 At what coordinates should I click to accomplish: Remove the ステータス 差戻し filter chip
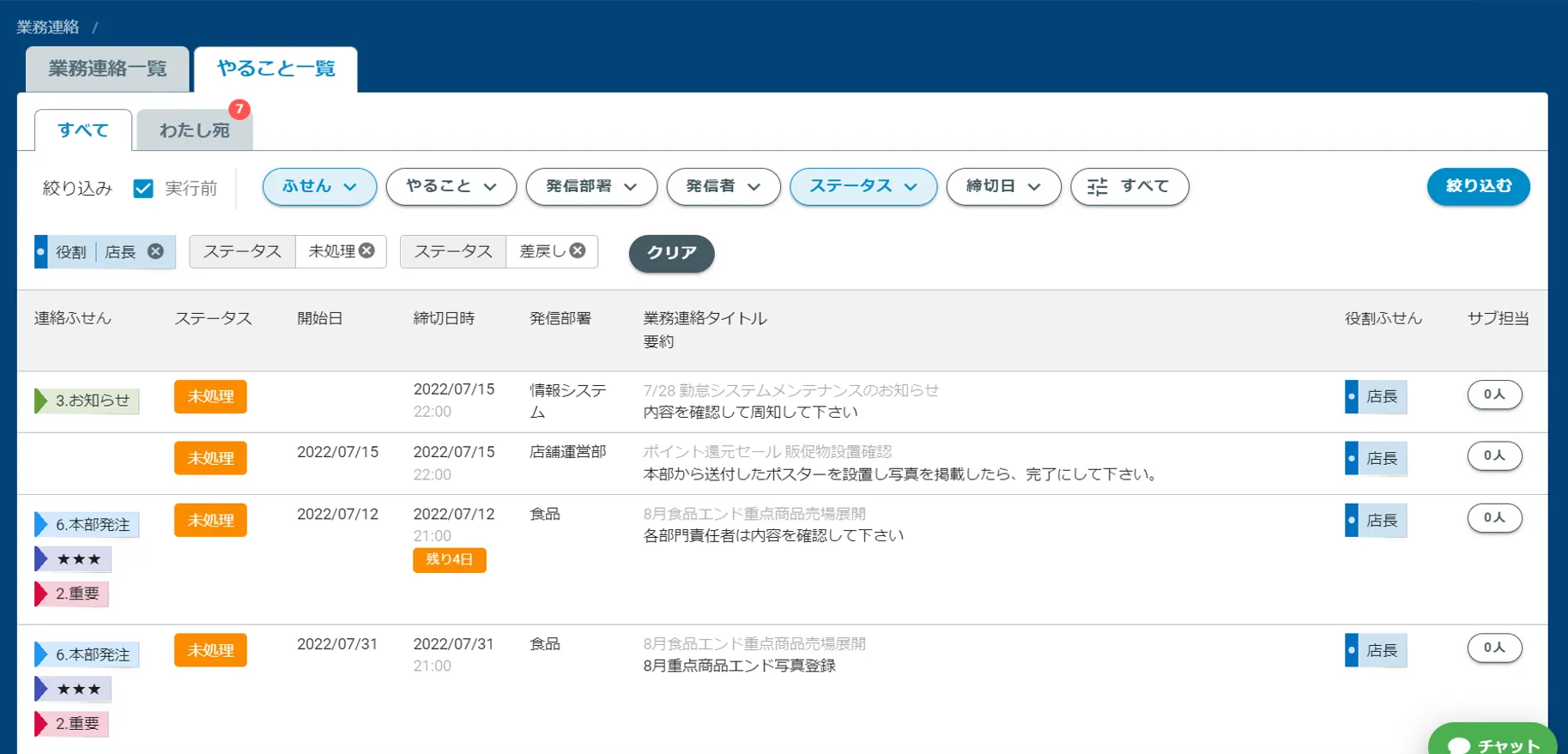point(578,250)
